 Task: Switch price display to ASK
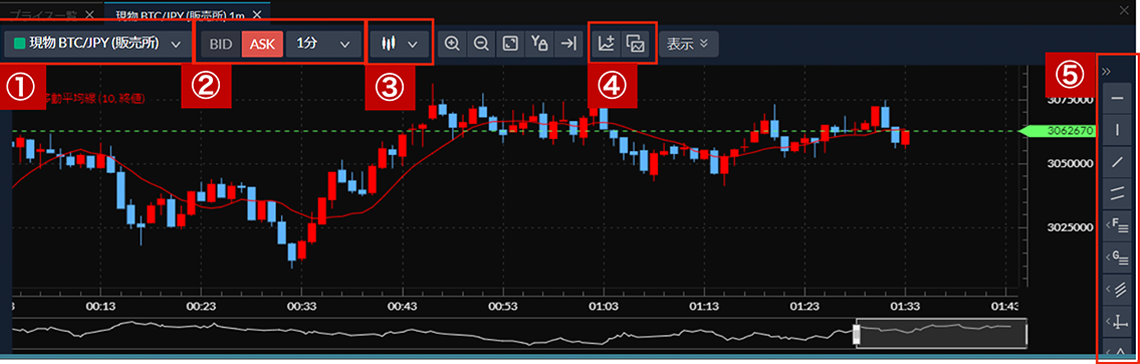click(x=262, y=44)
